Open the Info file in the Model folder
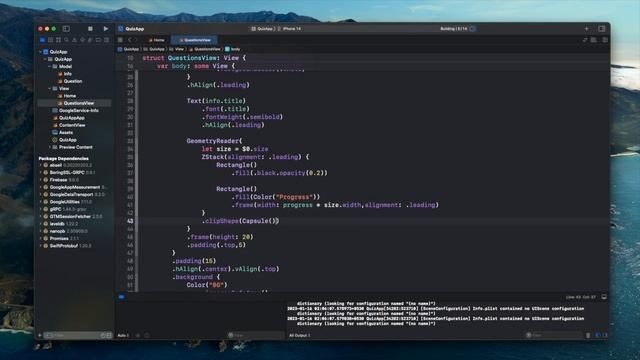The width and height of the screenshot is (640, 360). click(x=65, y=74)
